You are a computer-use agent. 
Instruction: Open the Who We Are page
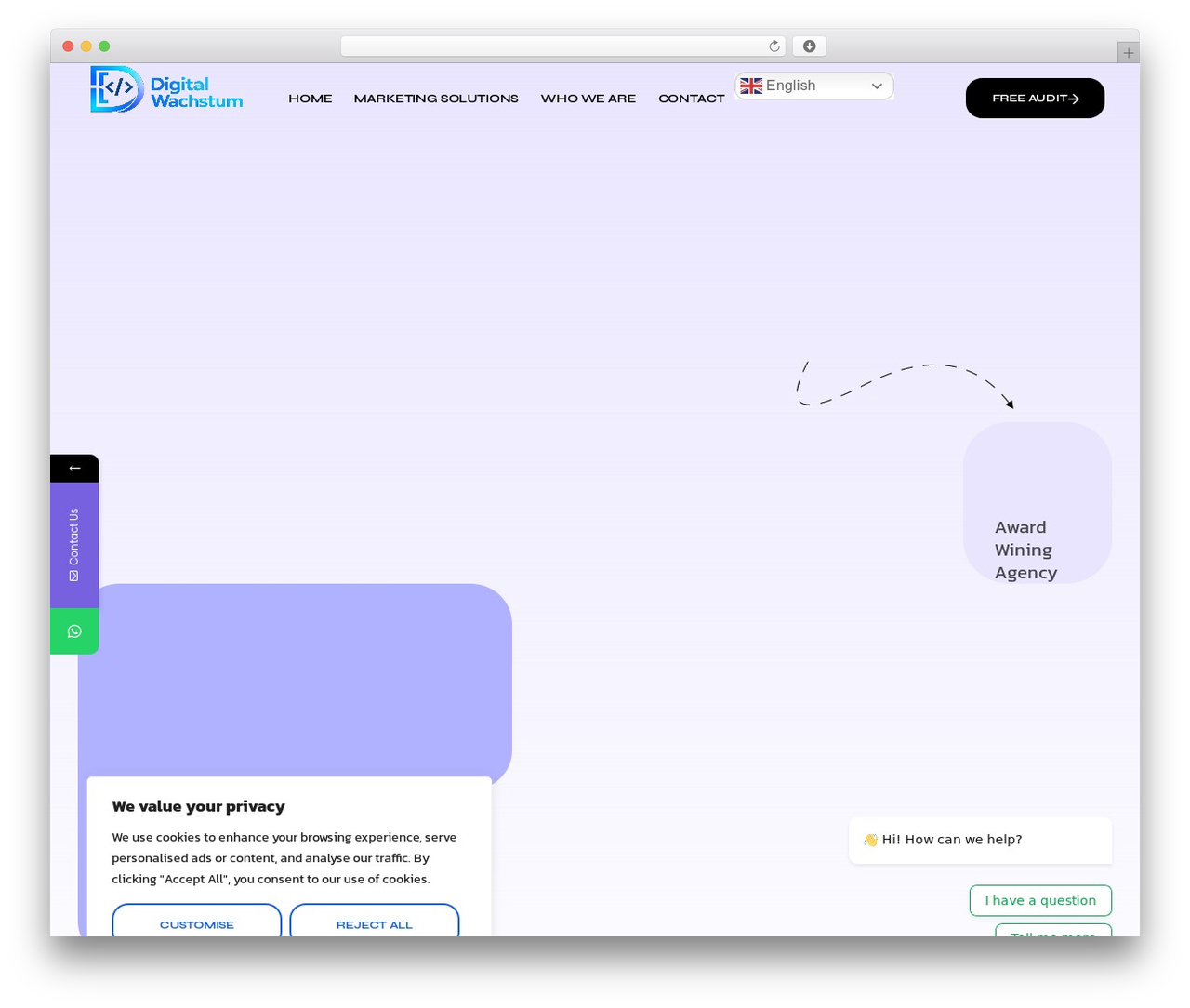click(x=588, y=99)
